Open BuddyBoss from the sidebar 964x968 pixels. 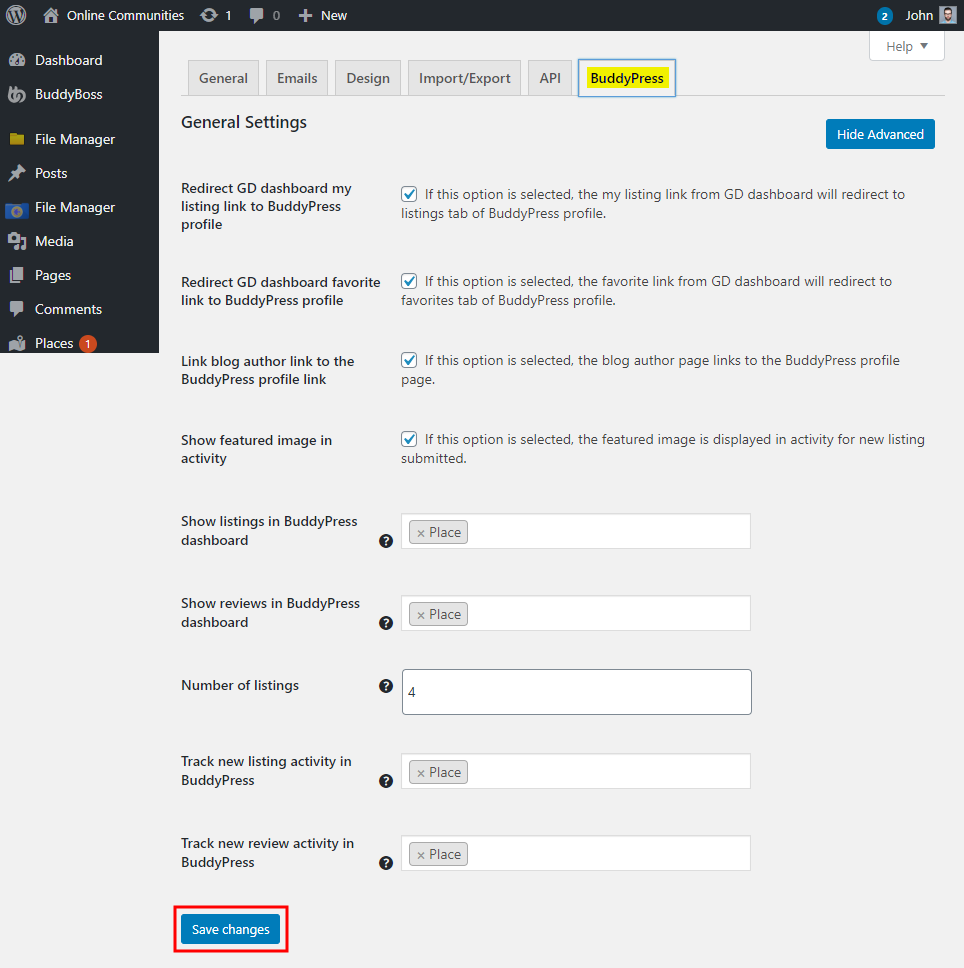tap(69, 94)
